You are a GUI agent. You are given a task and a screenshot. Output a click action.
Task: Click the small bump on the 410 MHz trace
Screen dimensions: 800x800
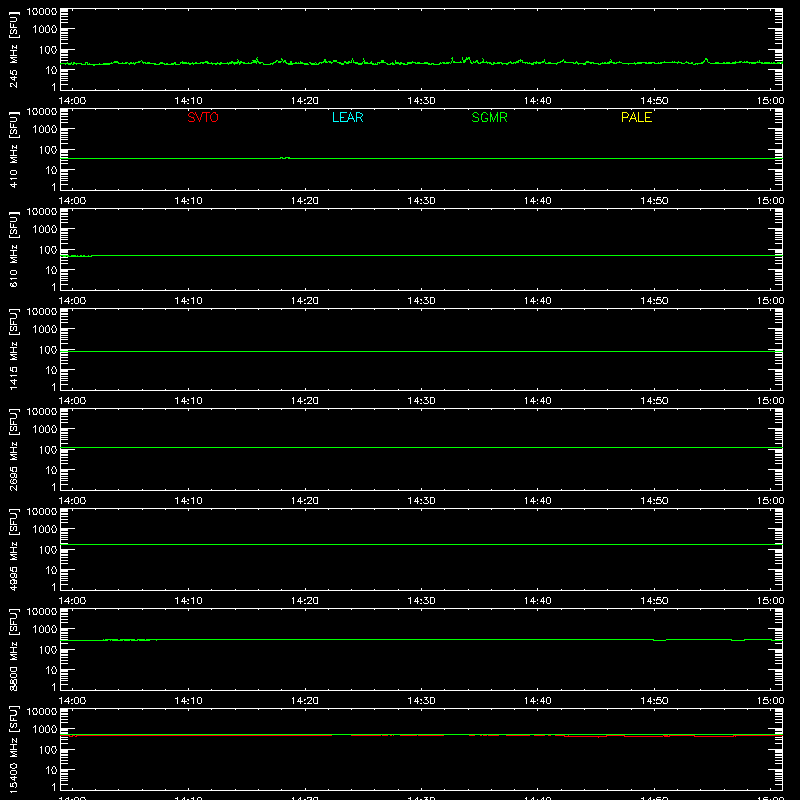285,158
